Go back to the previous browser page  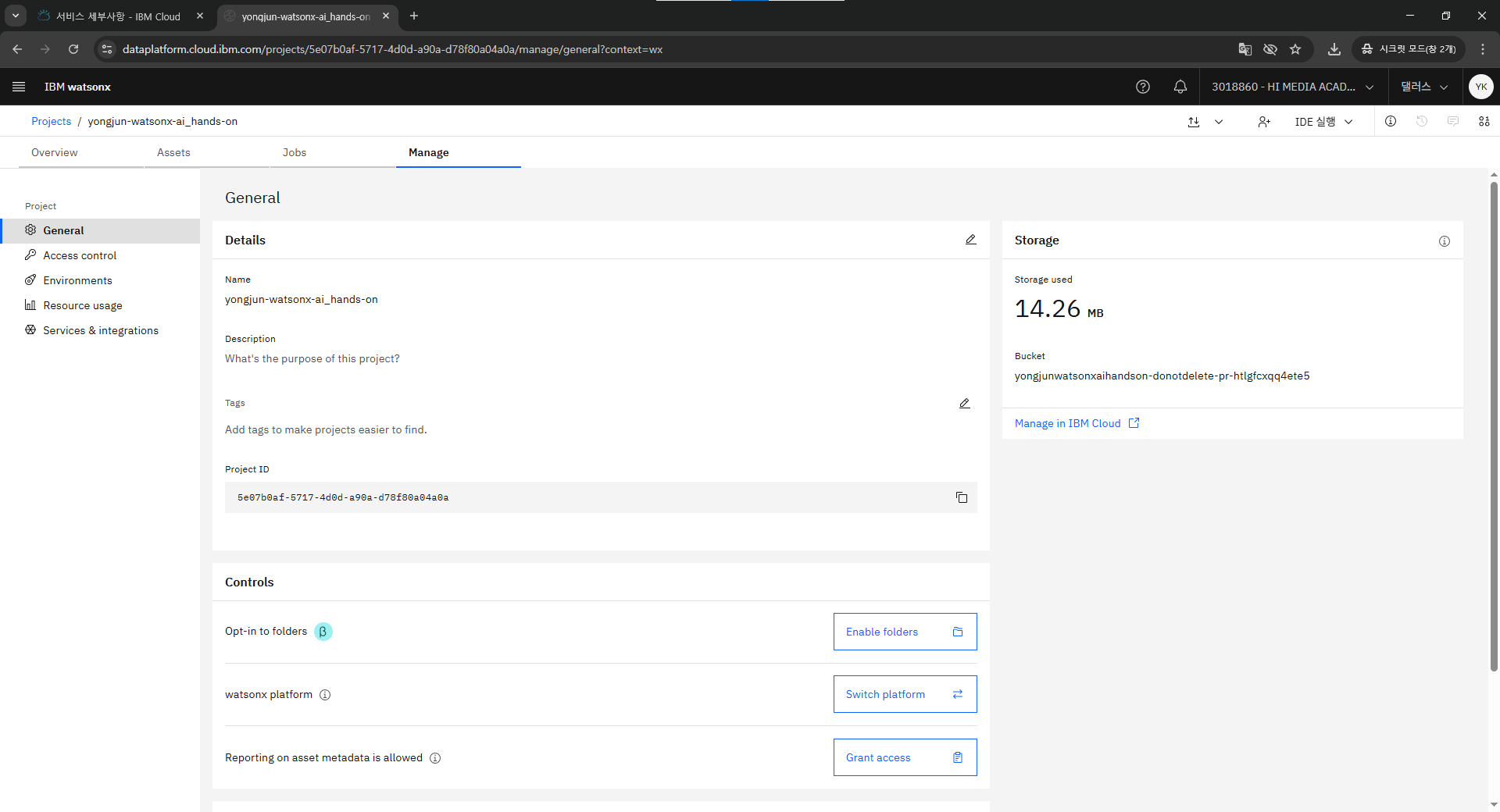pyautogui.click(x=17, y=49)
